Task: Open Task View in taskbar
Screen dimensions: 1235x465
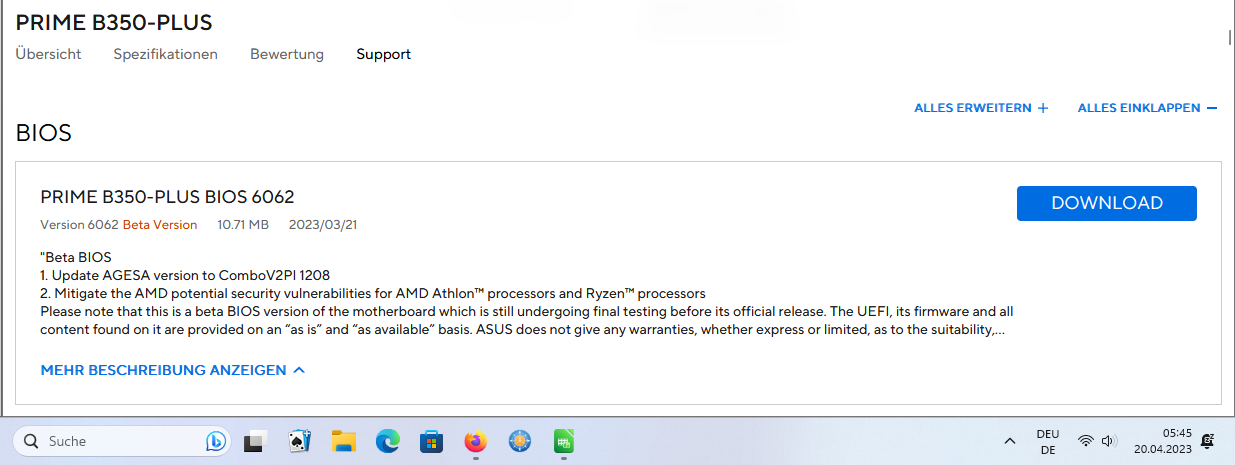Action: (255, 441)
